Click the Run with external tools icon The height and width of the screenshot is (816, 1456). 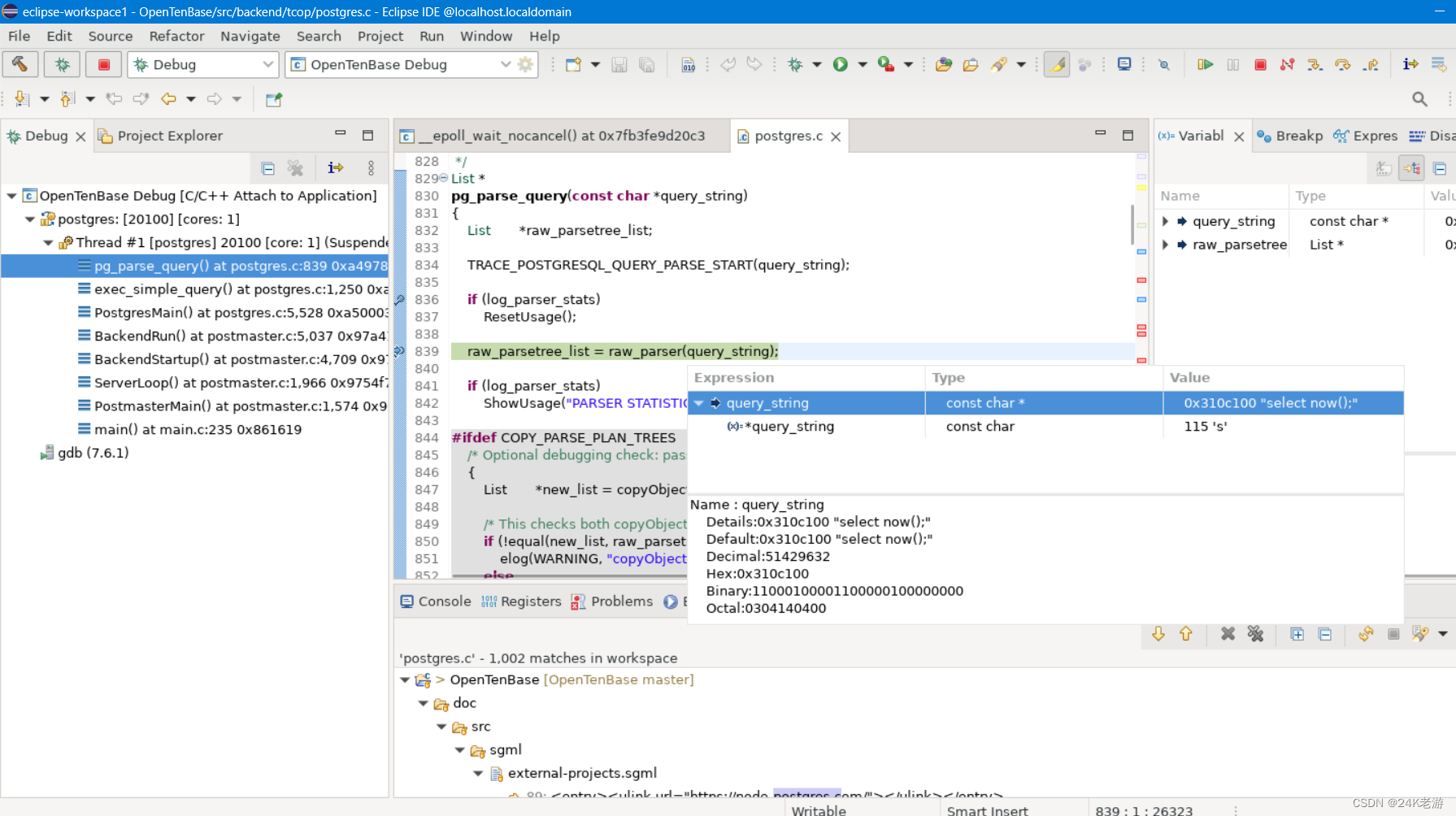pos(886,64)
